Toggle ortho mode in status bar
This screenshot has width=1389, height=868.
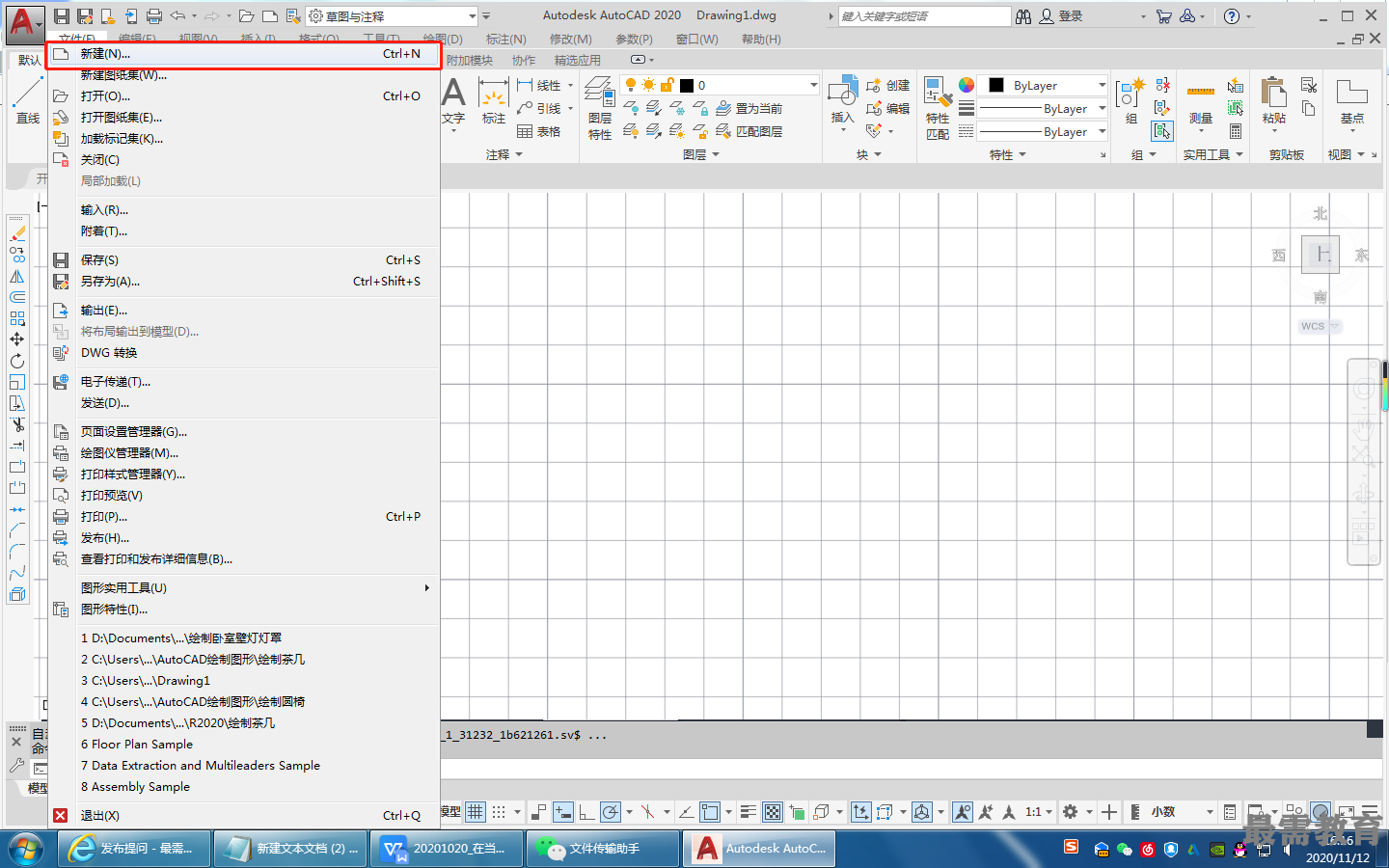586,812
